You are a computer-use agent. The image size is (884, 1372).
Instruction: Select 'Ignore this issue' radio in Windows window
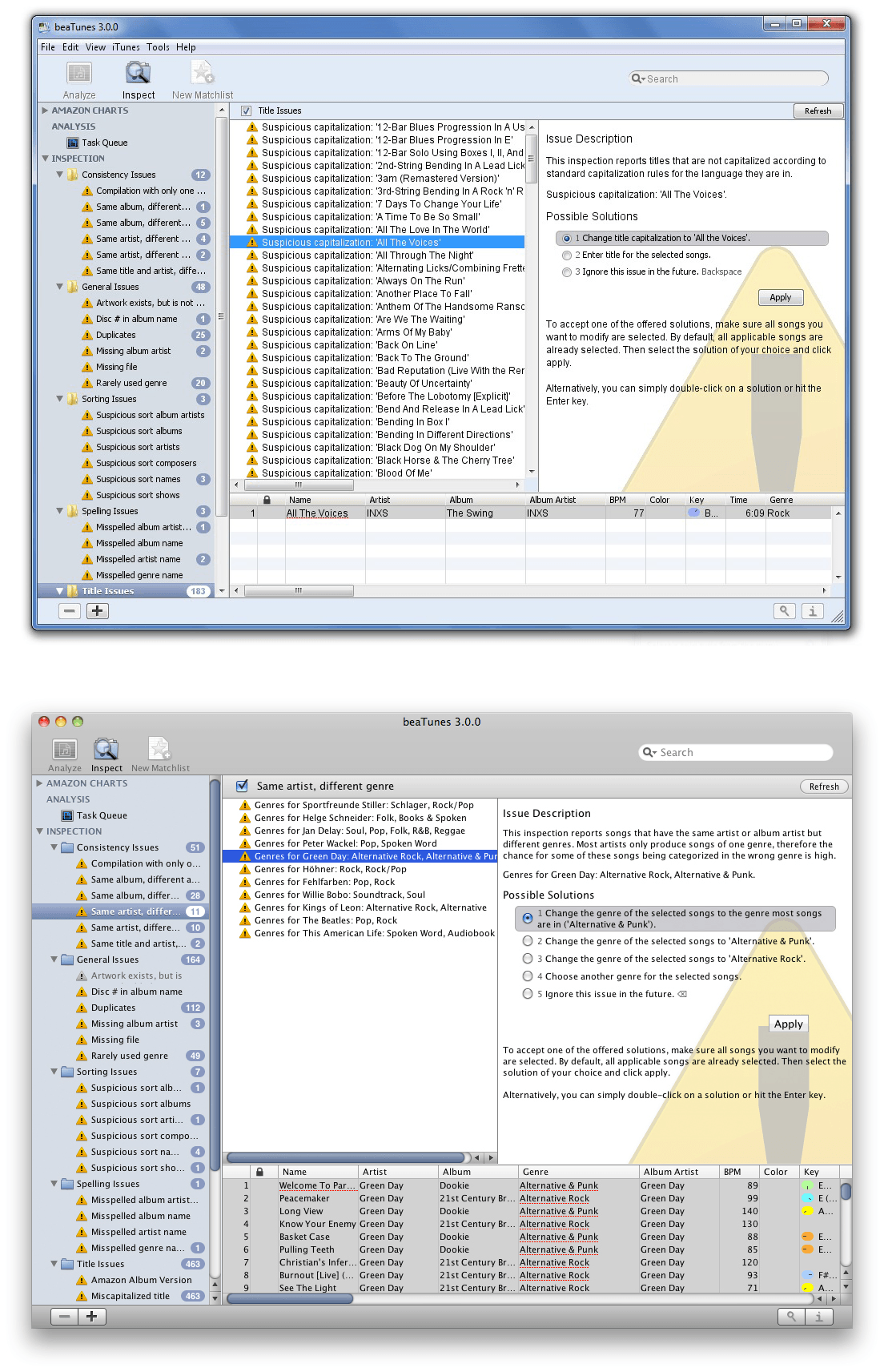(567, 272)
